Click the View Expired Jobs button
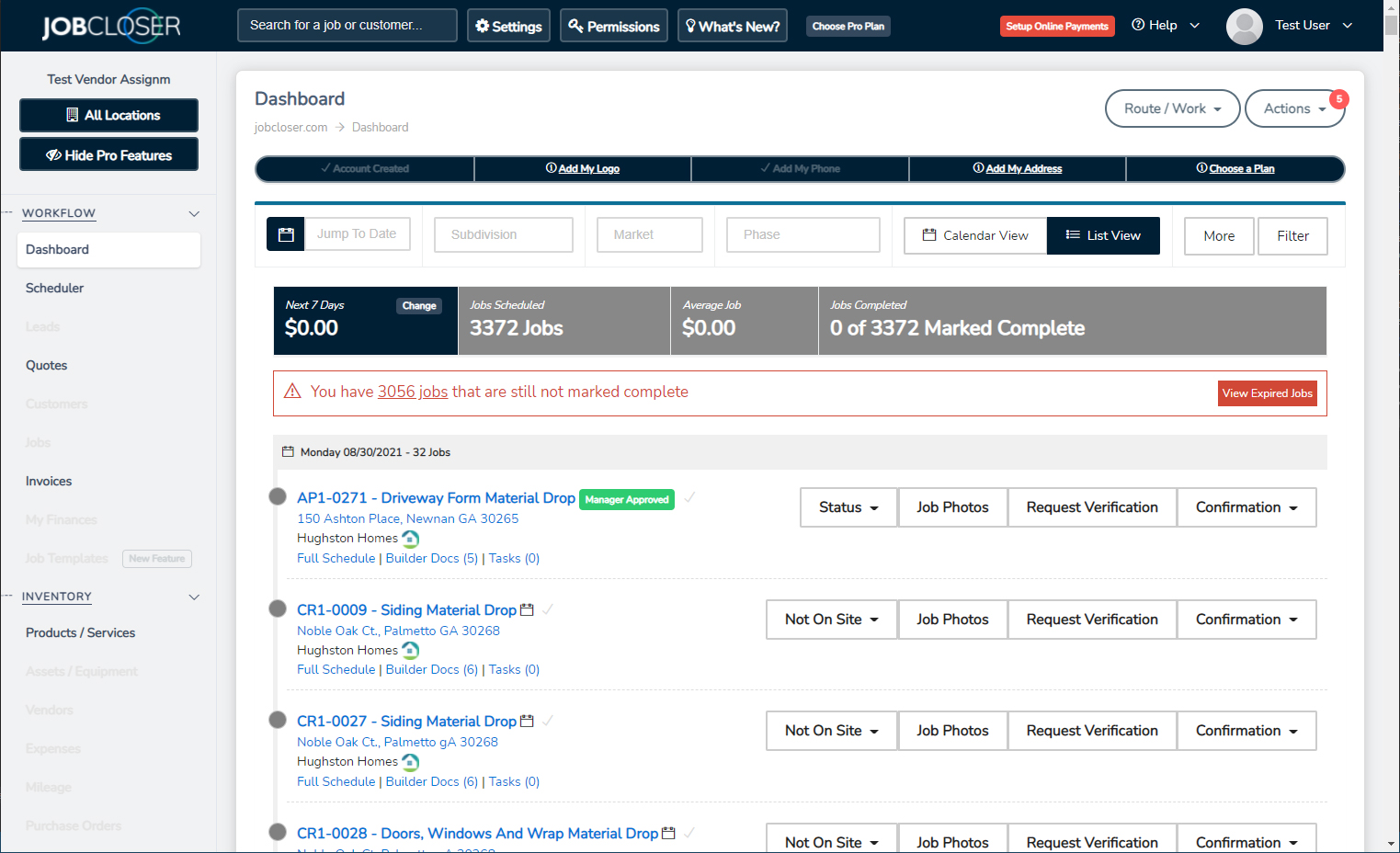Screen dimensions: 1400x853 (1268, 392)
